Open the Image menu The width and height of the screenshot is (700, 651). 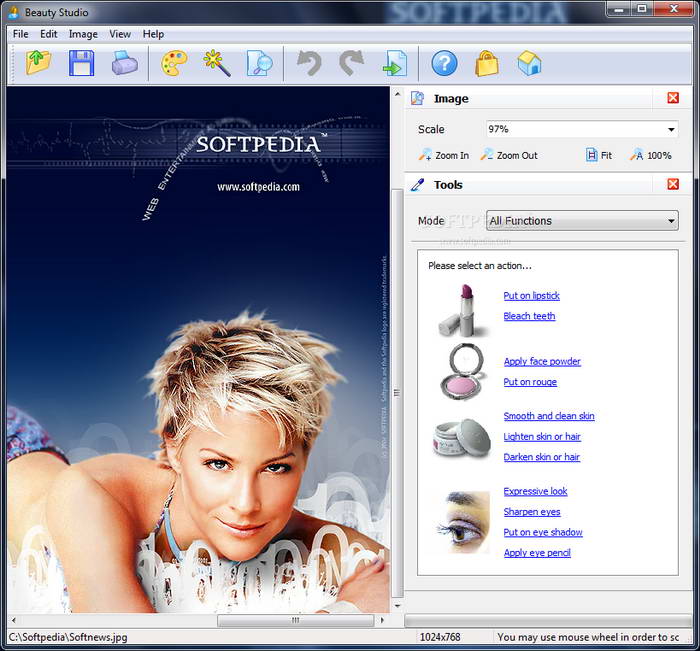click(x=83, y=34)
